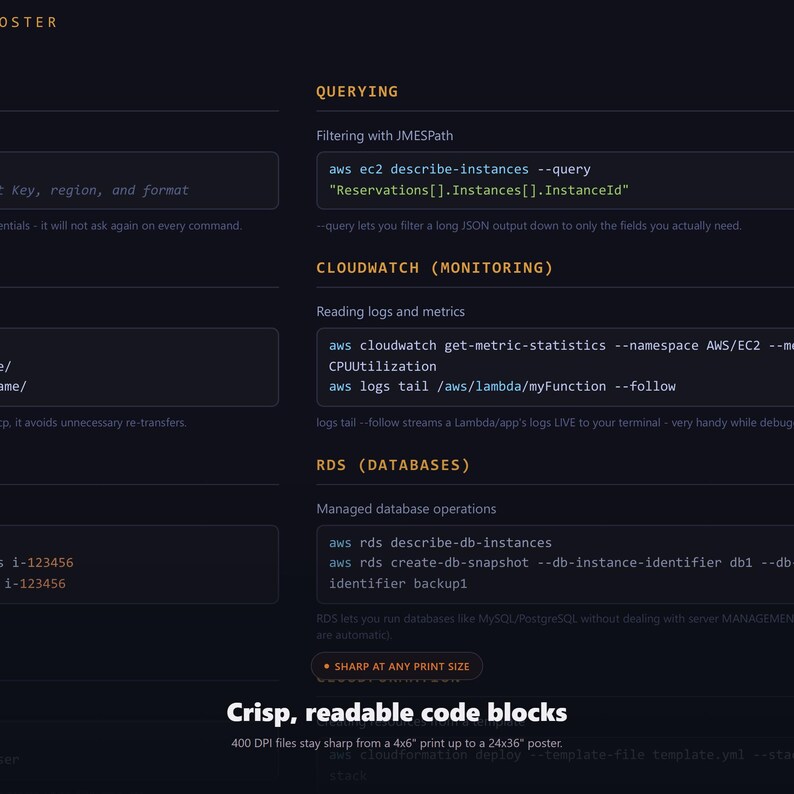This screenshot has width=794, height=794.
Task: Click the 'it avoids unnecessary re-transfers' note
Action: (93, 423)
